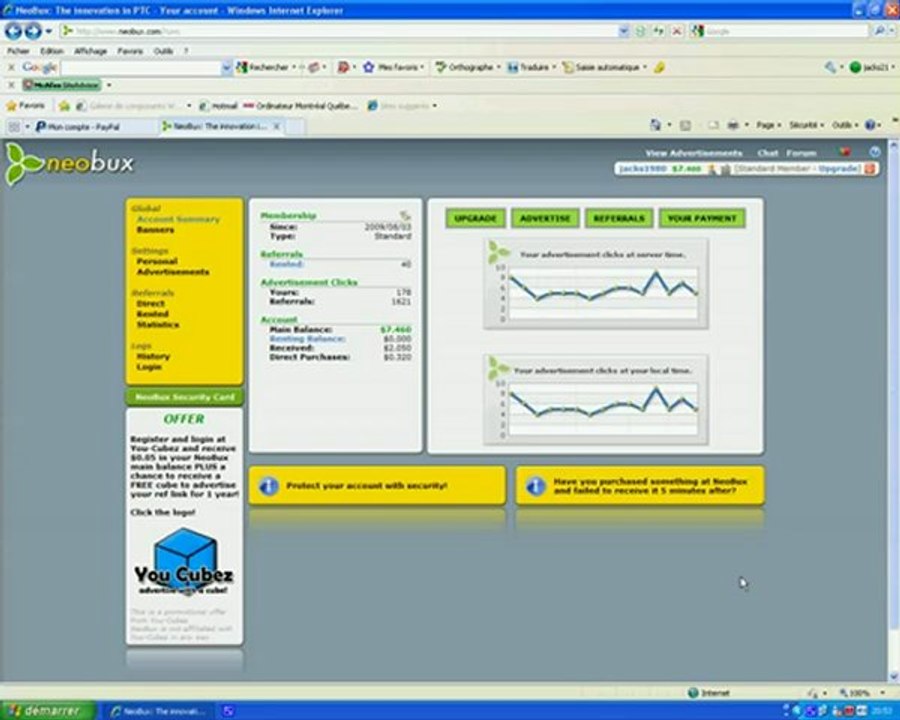Click the green ADVERTISE button

(545, 219)
